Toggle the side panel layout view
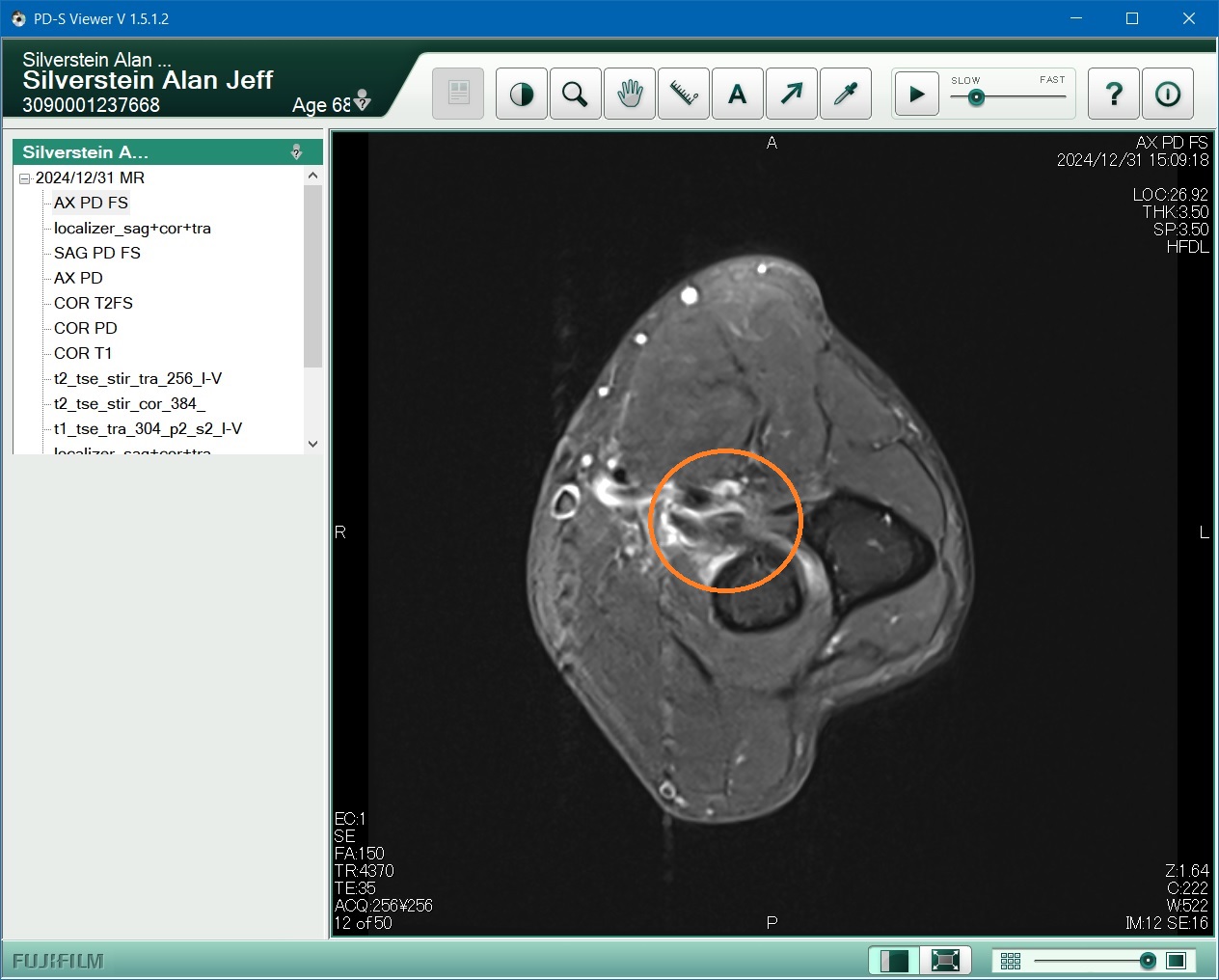The height and width of the screenshot is (980, 1219). [894, 961]
